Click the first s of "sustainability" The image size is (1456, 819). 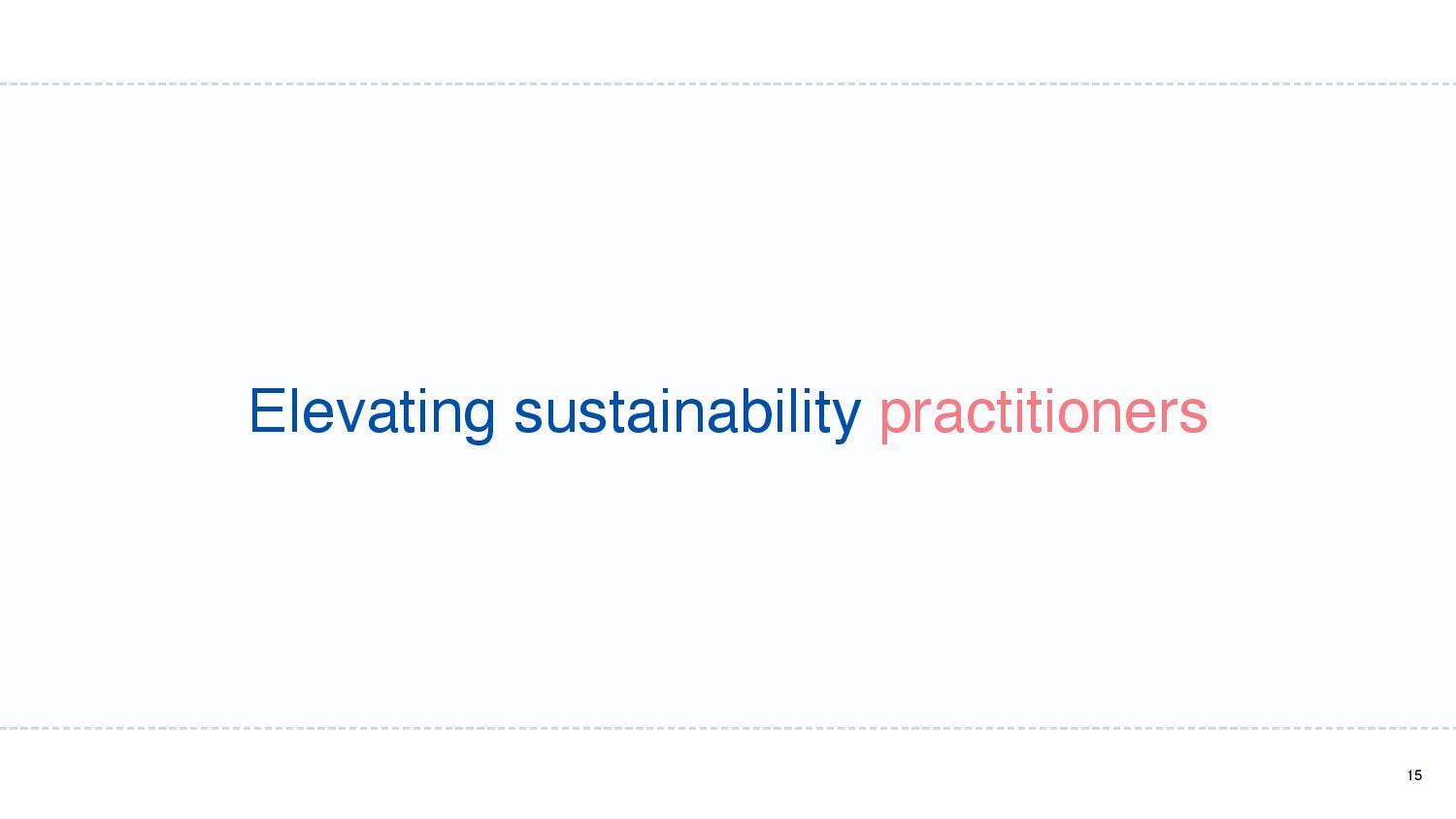527,417
